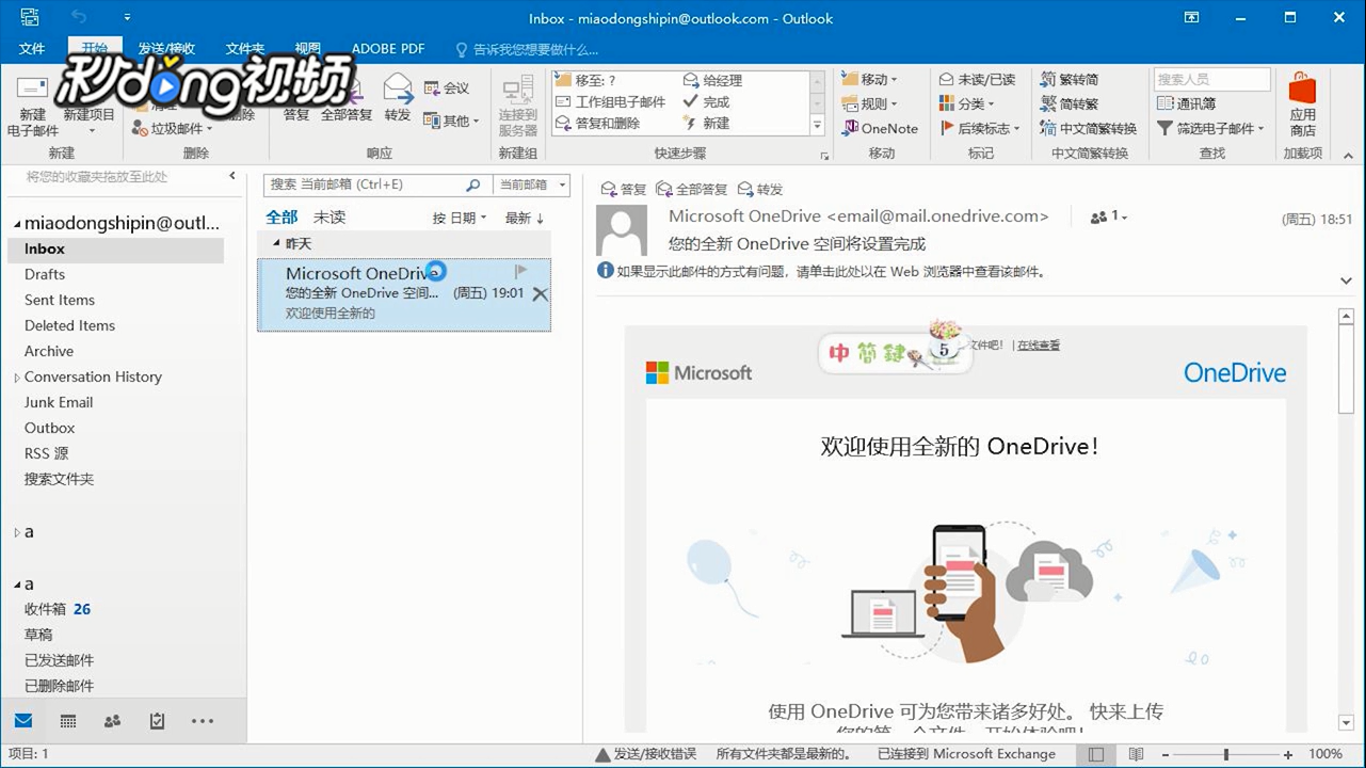Switch to People view in navigation bar
The width and height of the screenshot is (1366, 768).
pos(112,721)
